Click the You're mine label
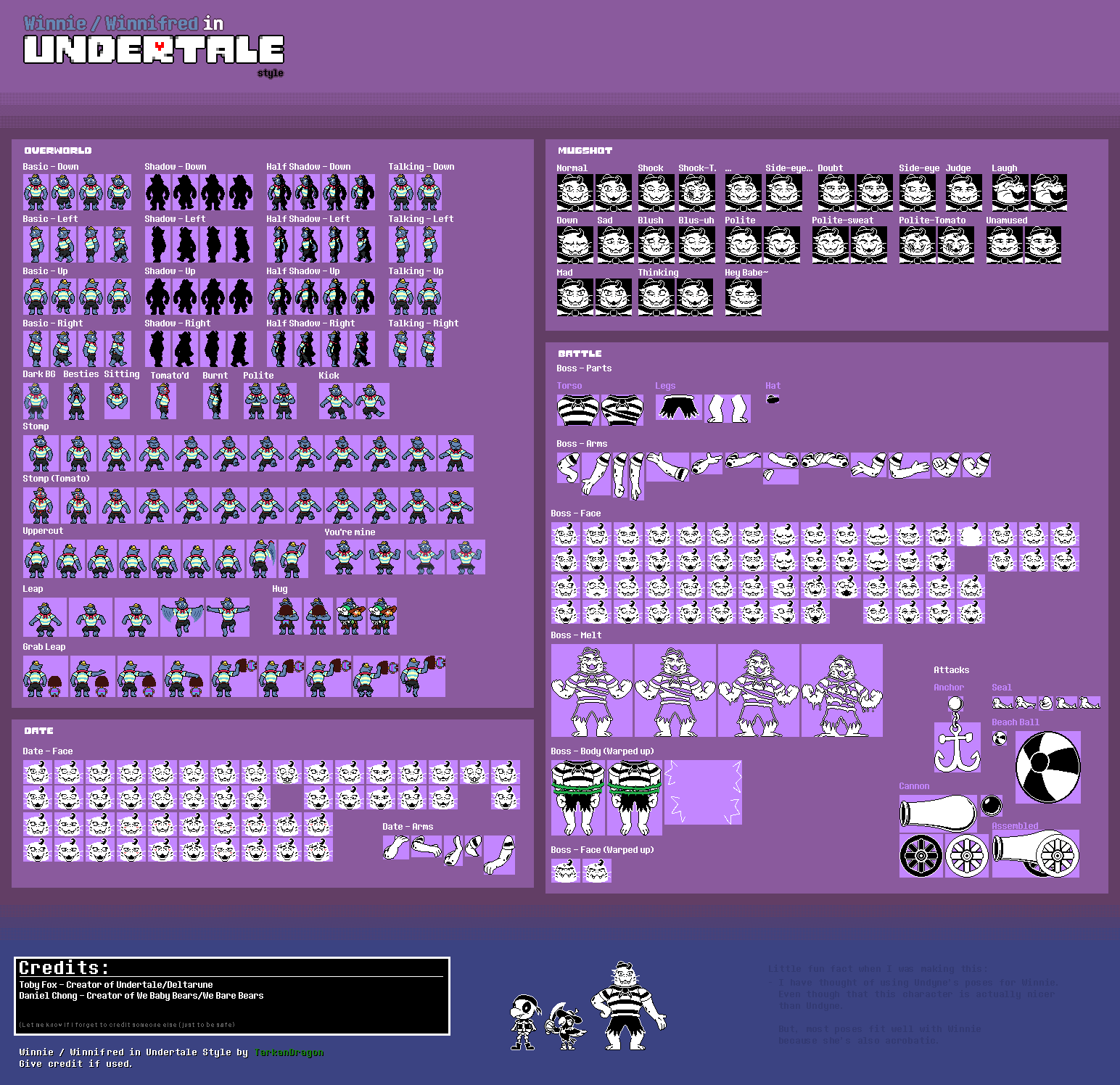The height and width of the screenshot is (1085, 1120). tap(350, 532)
